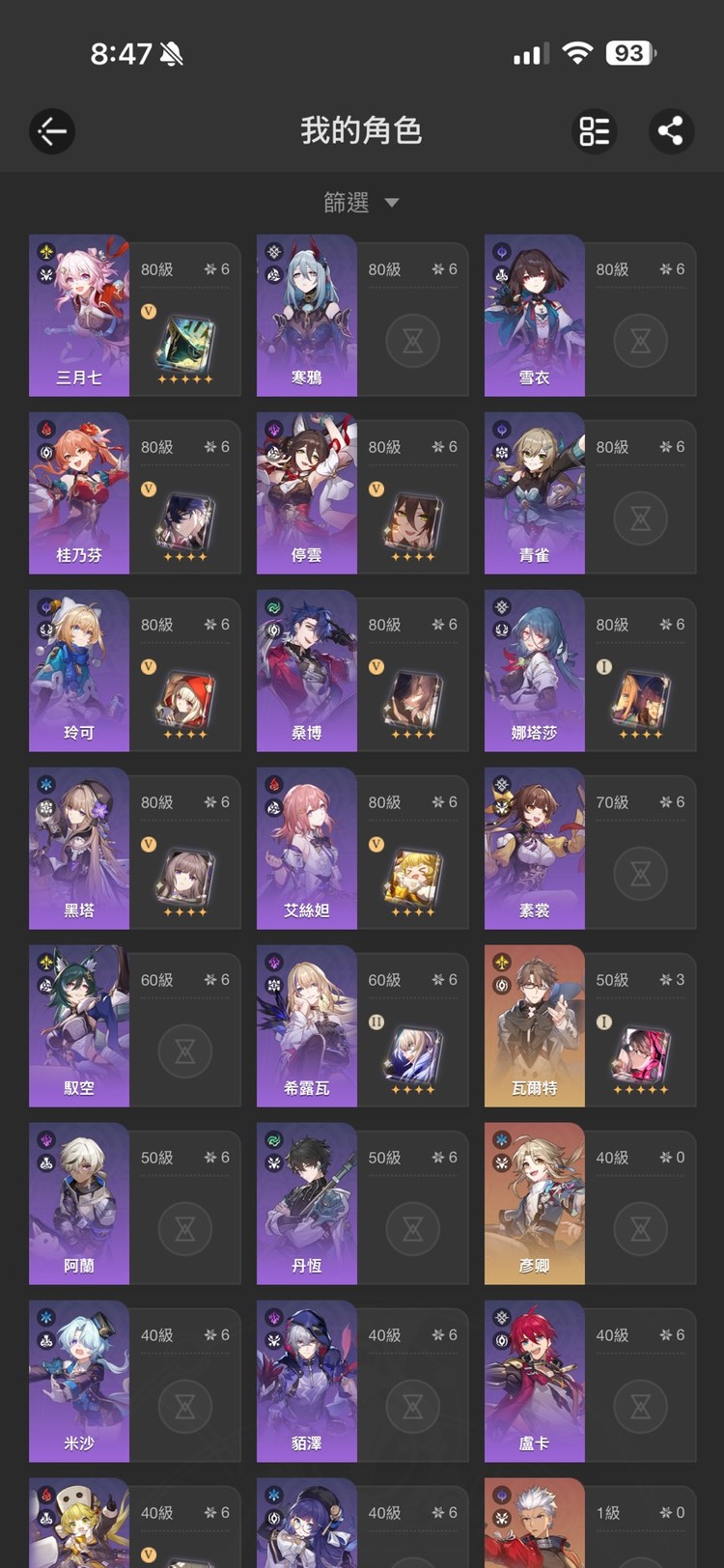
Task: Select the 停雲 character portrait
Action: [x=307, y=493]
